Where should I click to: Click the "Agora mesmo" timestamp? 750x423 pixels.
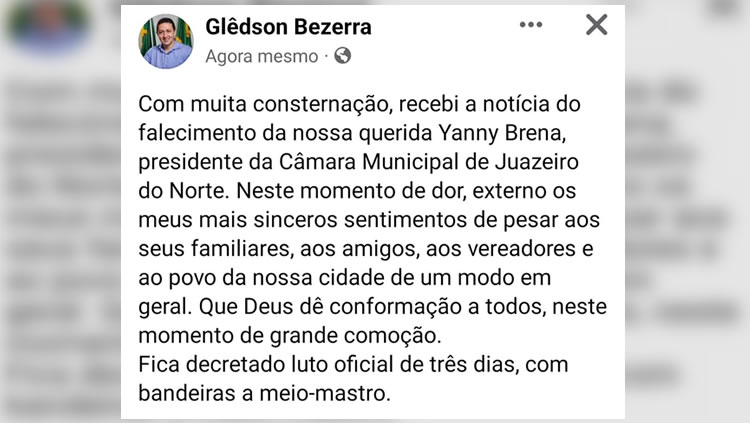pyautogui.click(x=262, y=56)
